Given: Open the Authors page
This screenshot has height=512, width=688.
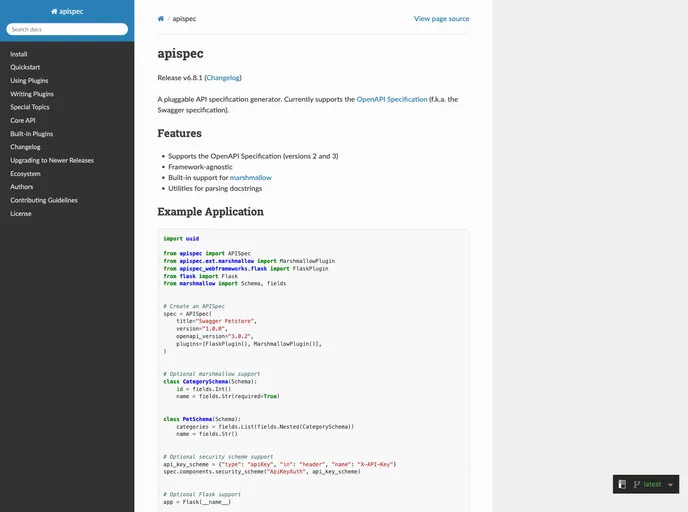Looking at the screenshot, I should click(22, 187).
